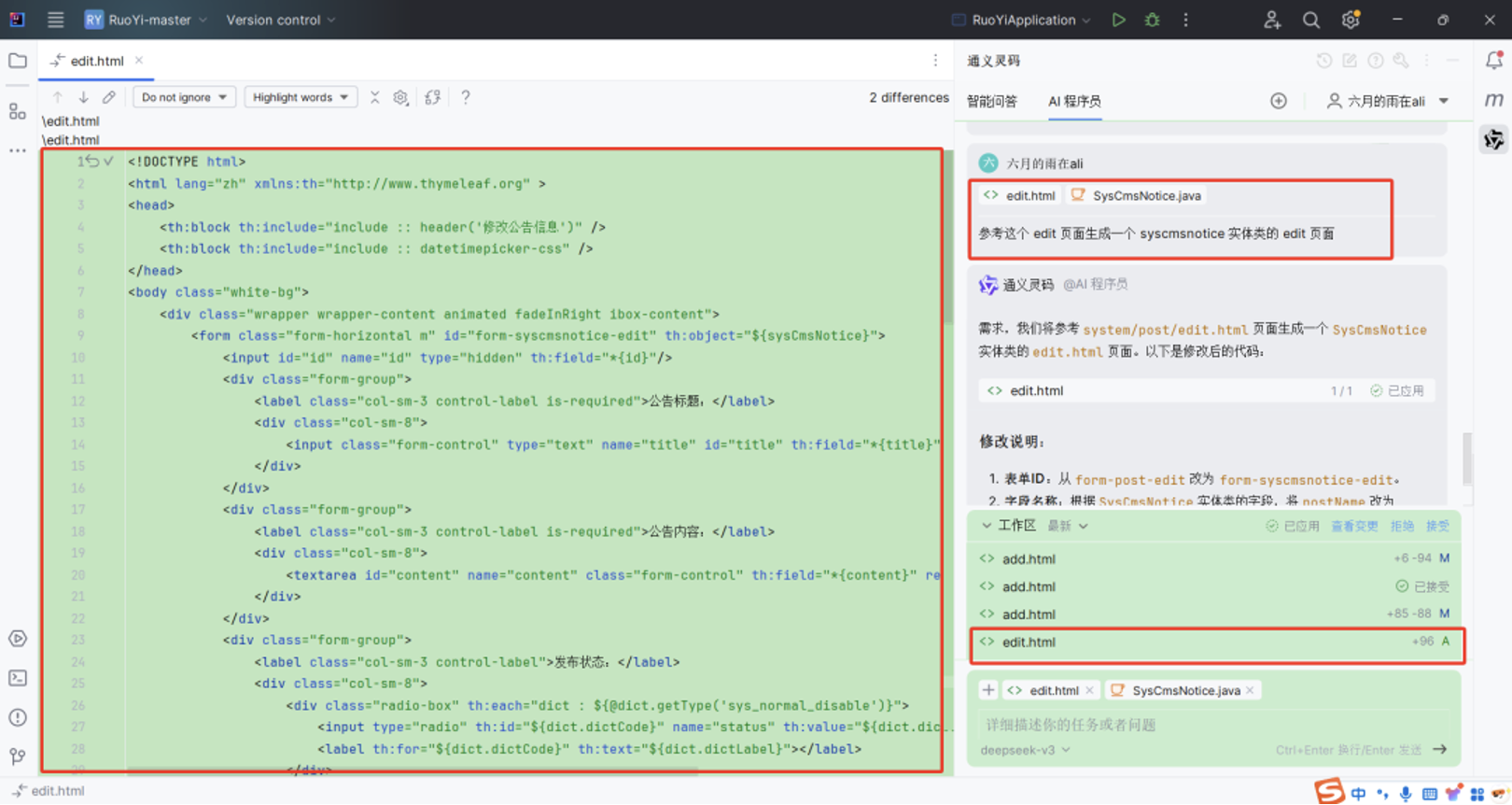Image resolution: width=1512 pixels, height=805 pixels.
Task: Toggle the Tongyi Lingma sidebar icon
Action: [1494, 139]
